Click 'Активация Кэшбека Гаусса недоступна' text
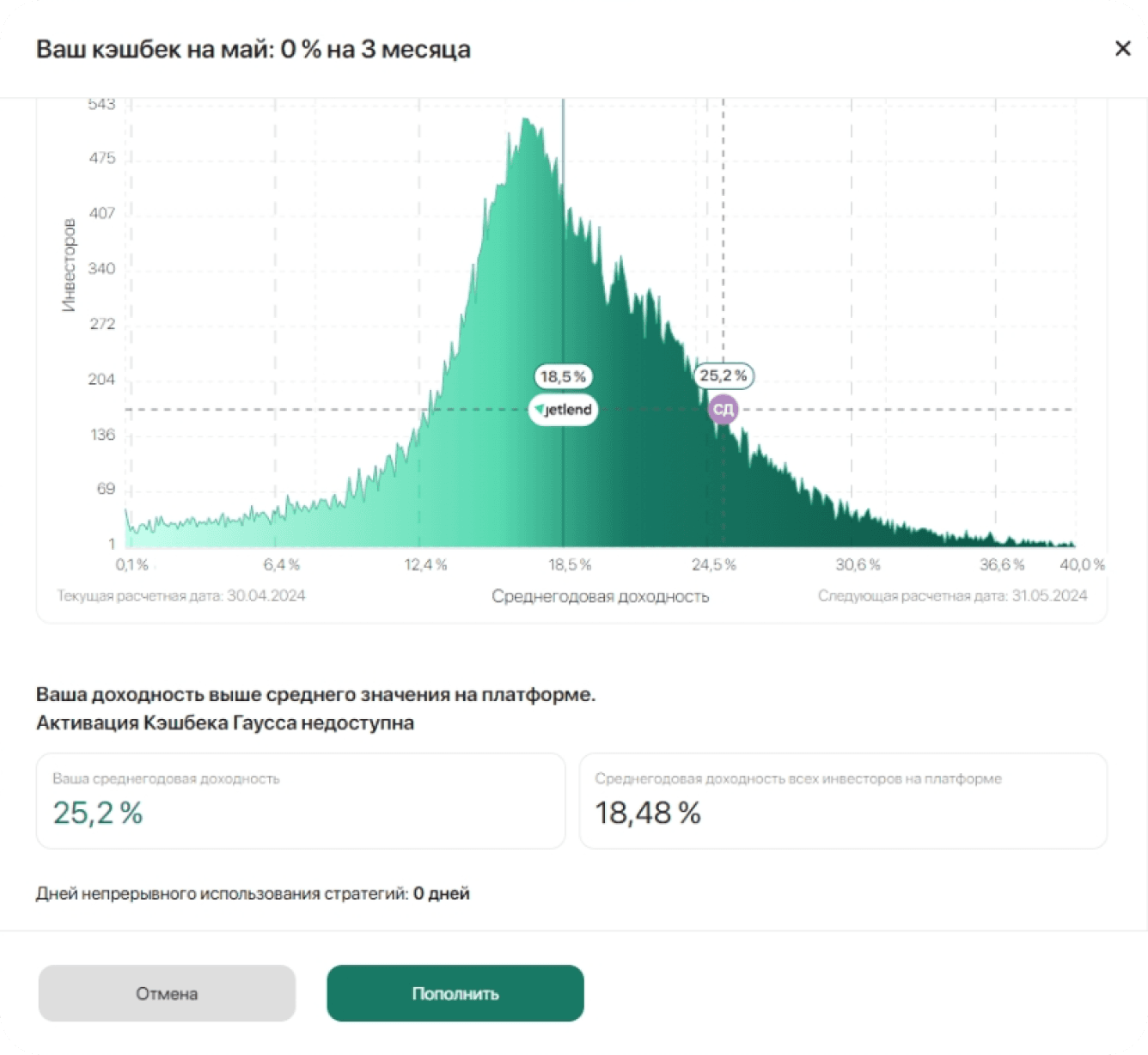The height and width of the screenshot is (1055, 1148). (x=225, y=723)
